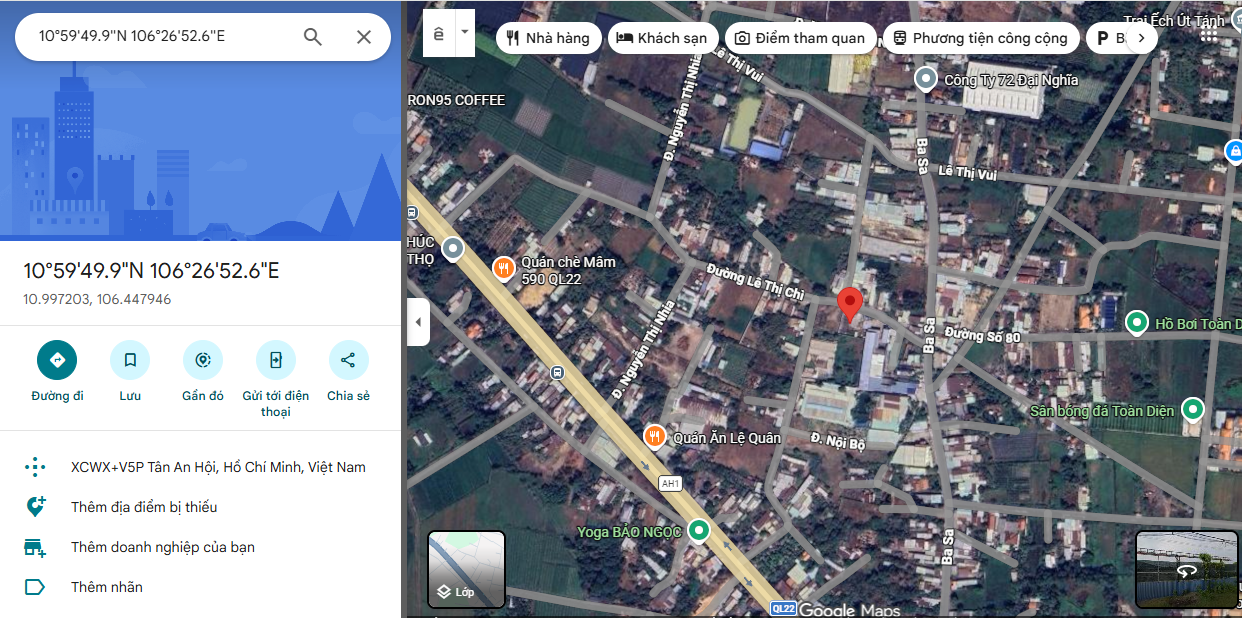The image size is (1242, 618).
Task: Click the QL22 highway shield
Action: [x=783, y=608]
